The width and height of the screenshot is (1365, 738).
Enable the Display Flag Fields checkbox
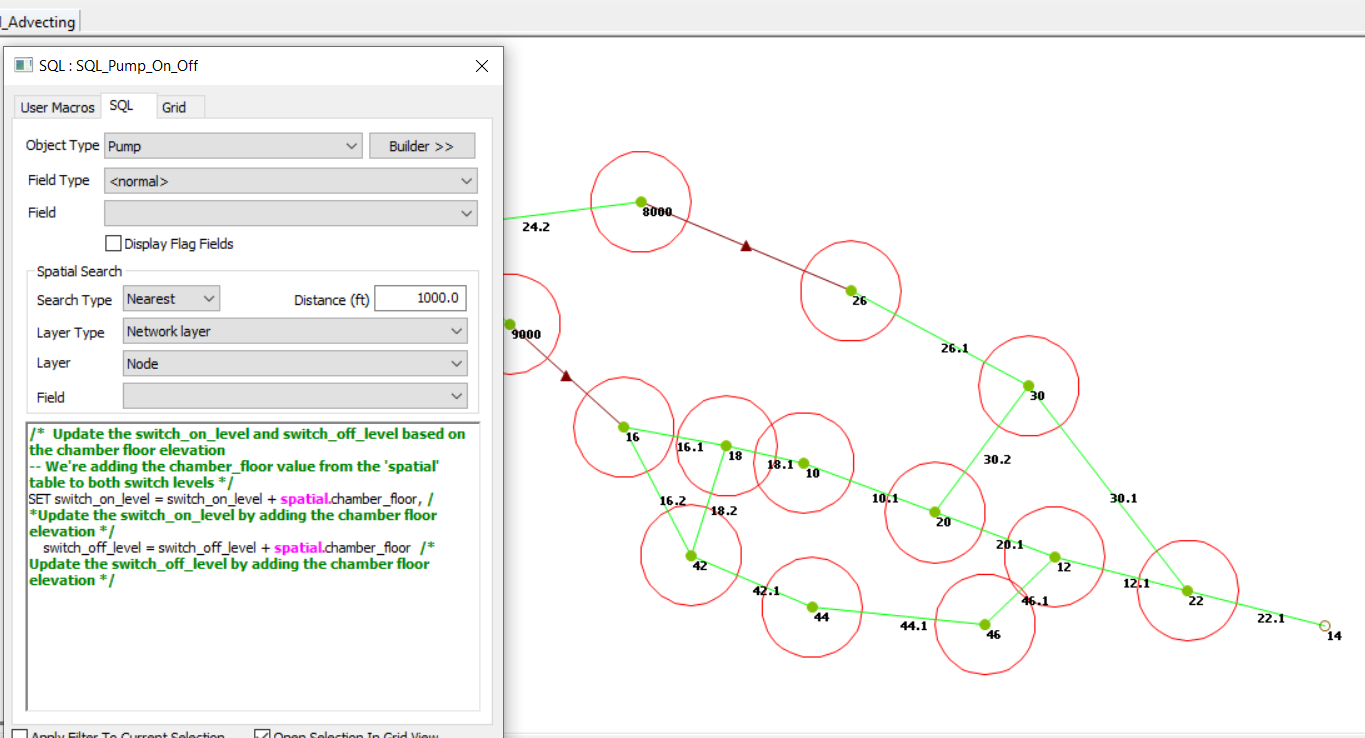(x=113, y=243)
